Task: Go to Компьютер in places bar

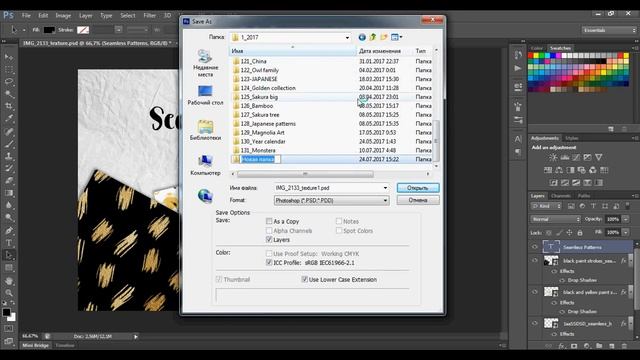Action: click(205, 165)
